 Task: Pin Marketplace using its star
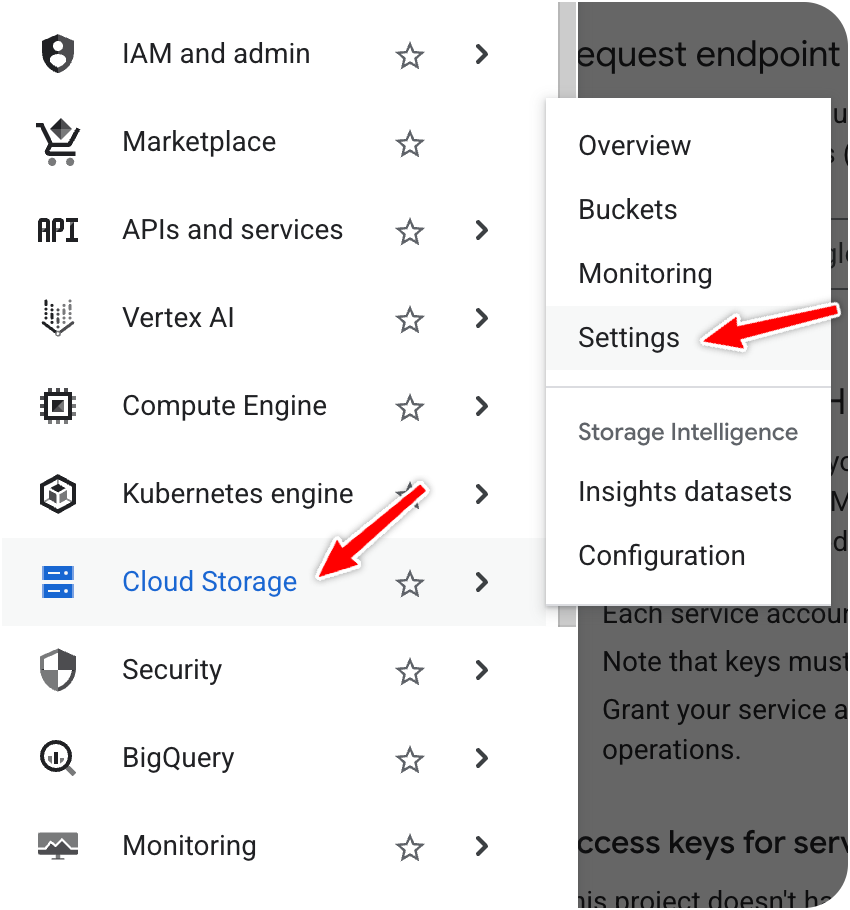coord(410,144)
